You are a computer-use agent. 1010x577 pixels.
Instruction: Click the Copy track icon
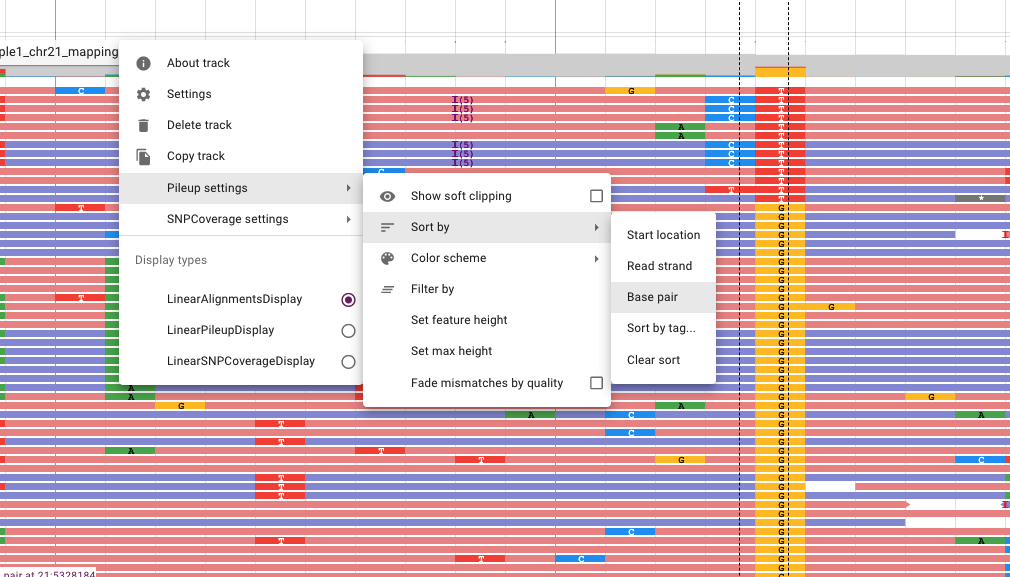pyautogui.click(x=143, y=156)
